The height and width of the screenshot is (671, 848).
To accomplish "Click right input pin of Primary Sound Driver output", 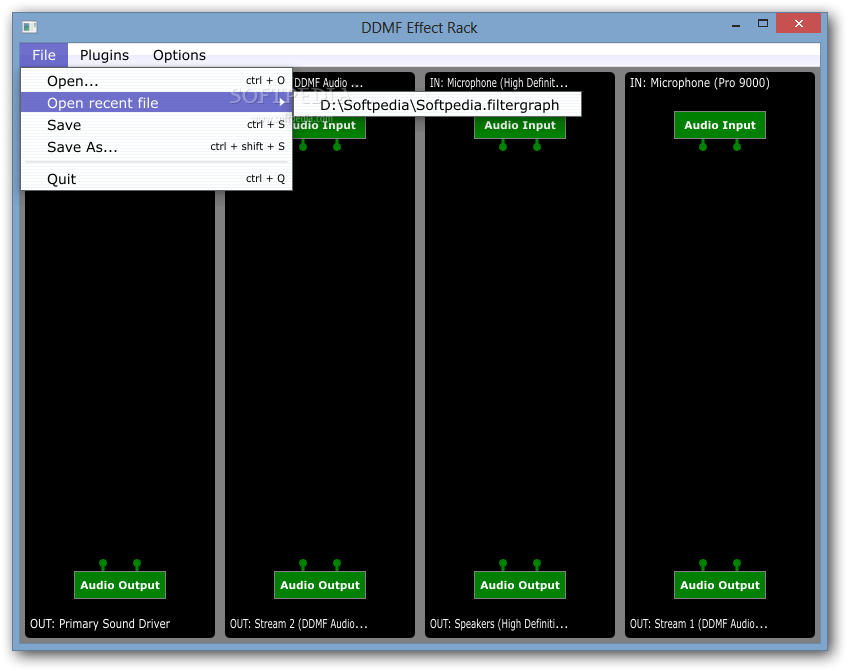I will [137, 565].
